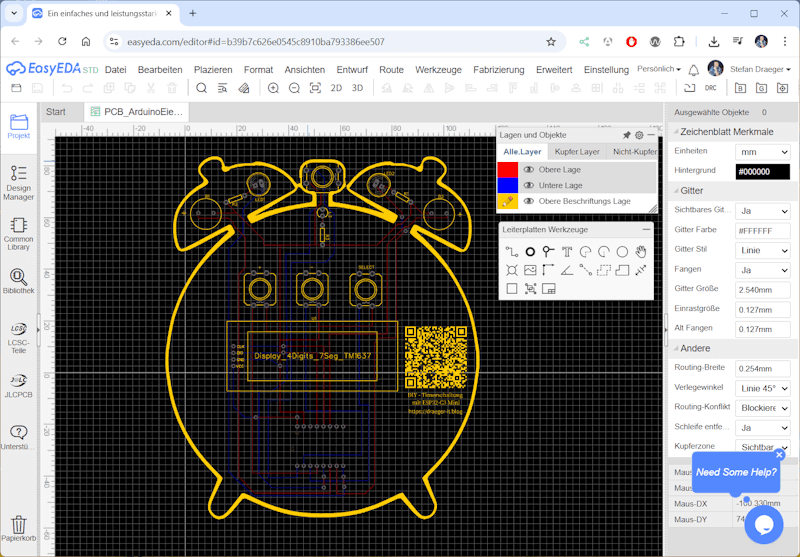Switch to the Kupfer.Layer tab
Screen dimensions: 800x557
click(x=577, y=152)
